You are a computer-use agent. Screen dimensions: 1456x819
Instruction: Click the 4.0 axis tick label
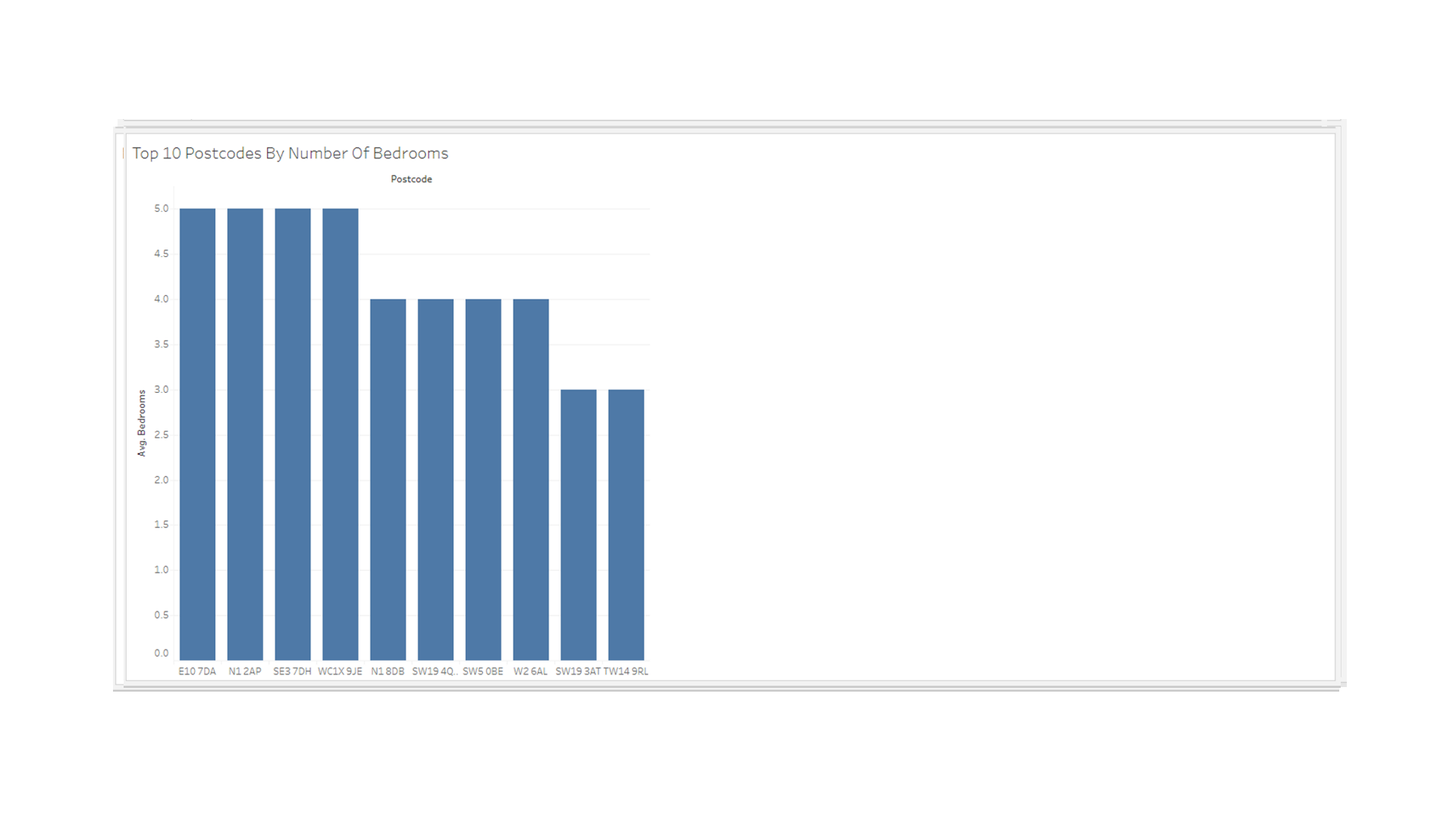(x=162, y=299)
